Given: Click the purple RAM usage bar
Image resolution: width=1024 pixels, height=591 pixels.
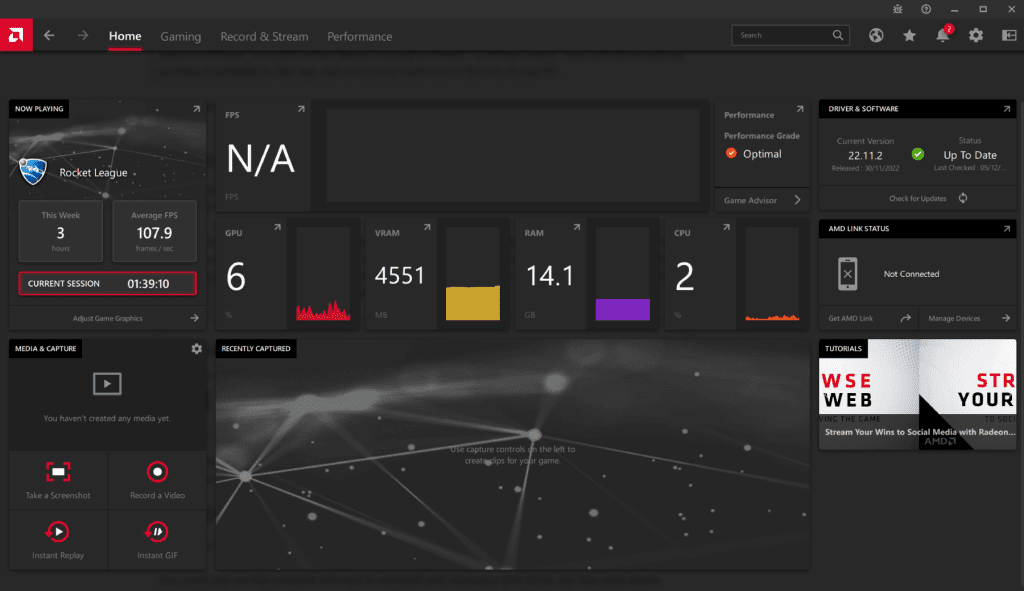Looking at the screenshot, I should click(622, 310).
